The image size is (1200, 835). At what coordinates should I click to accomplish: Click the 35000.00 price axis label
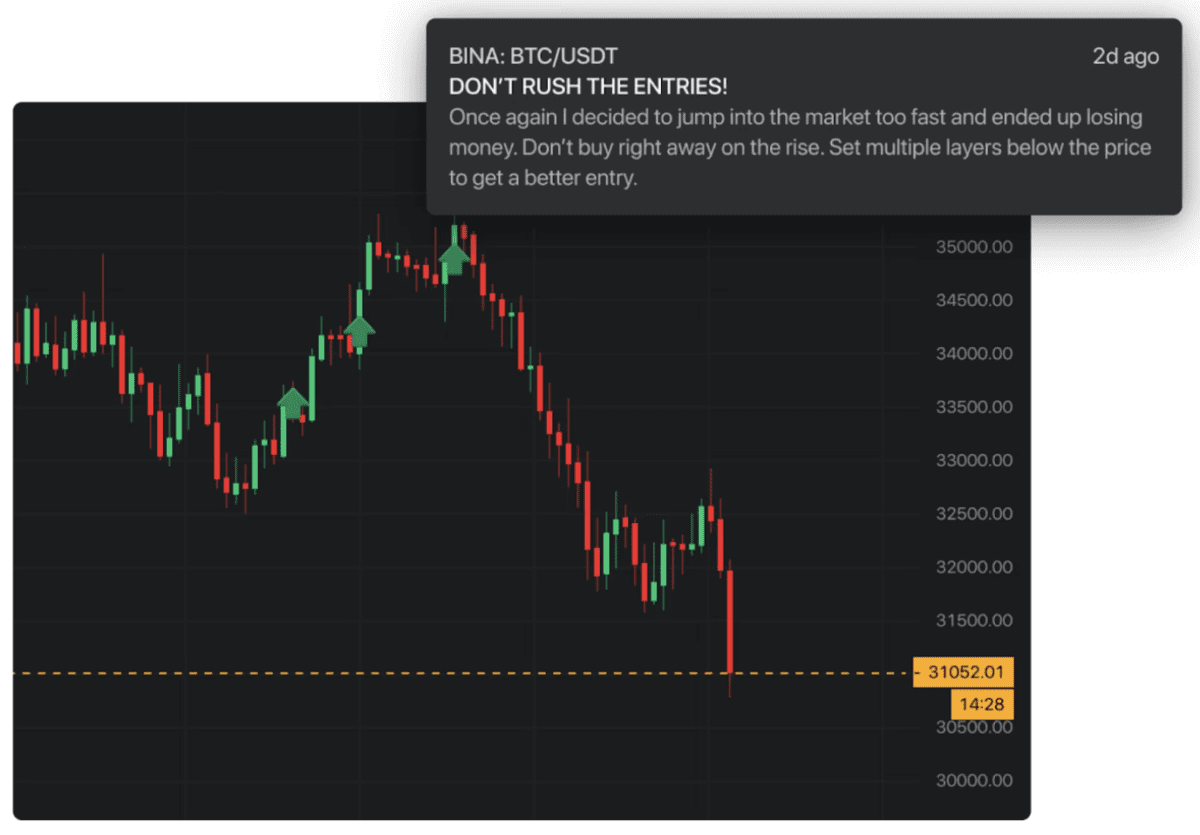[x=971, y=246]
